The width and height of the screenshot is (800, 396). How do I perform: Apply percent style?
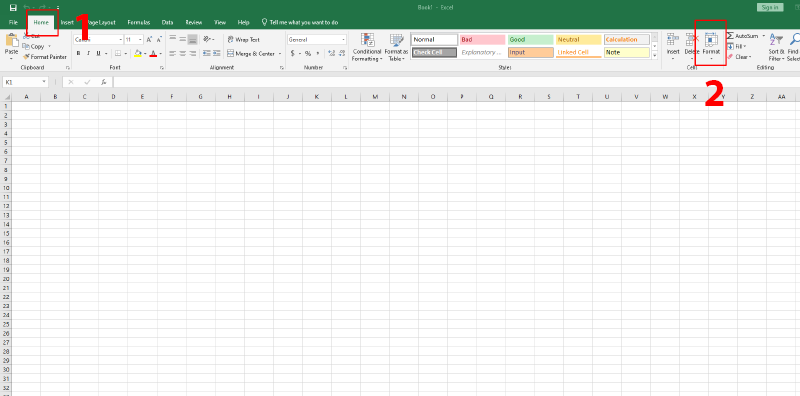tap(308, 53)
